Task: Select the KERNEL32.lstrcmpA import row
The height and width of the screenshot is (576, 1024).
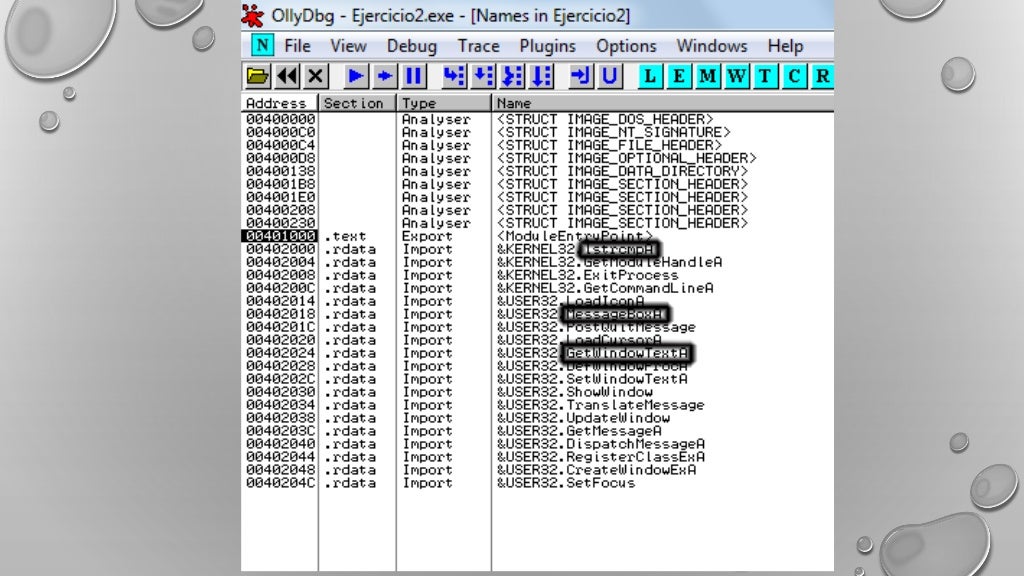Action: coord(537,249)
